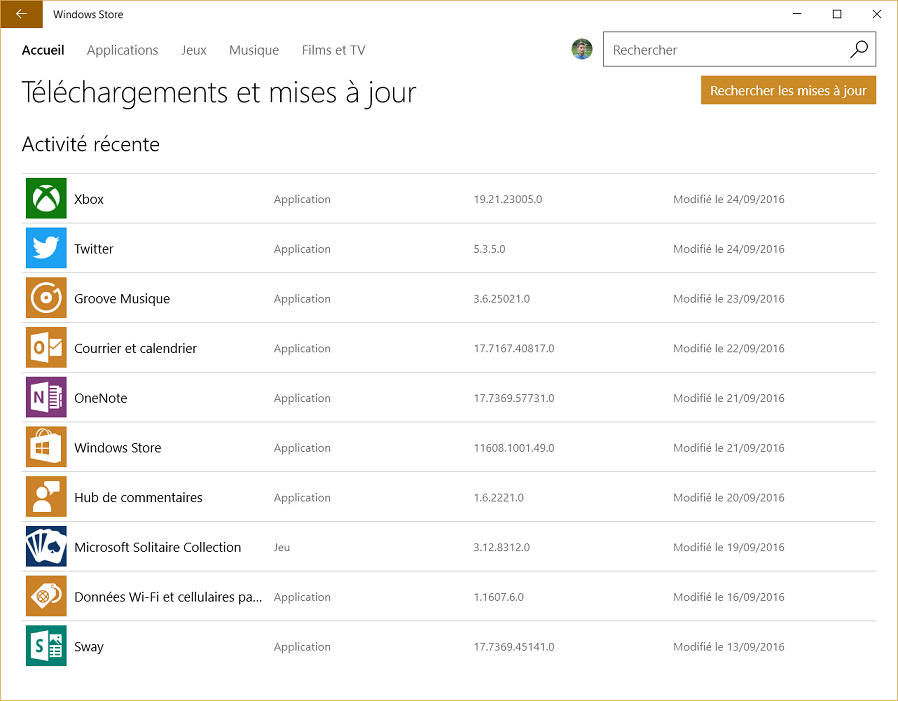
Task: Open Courrier et calendrier name link
Action: click(136, 348)
